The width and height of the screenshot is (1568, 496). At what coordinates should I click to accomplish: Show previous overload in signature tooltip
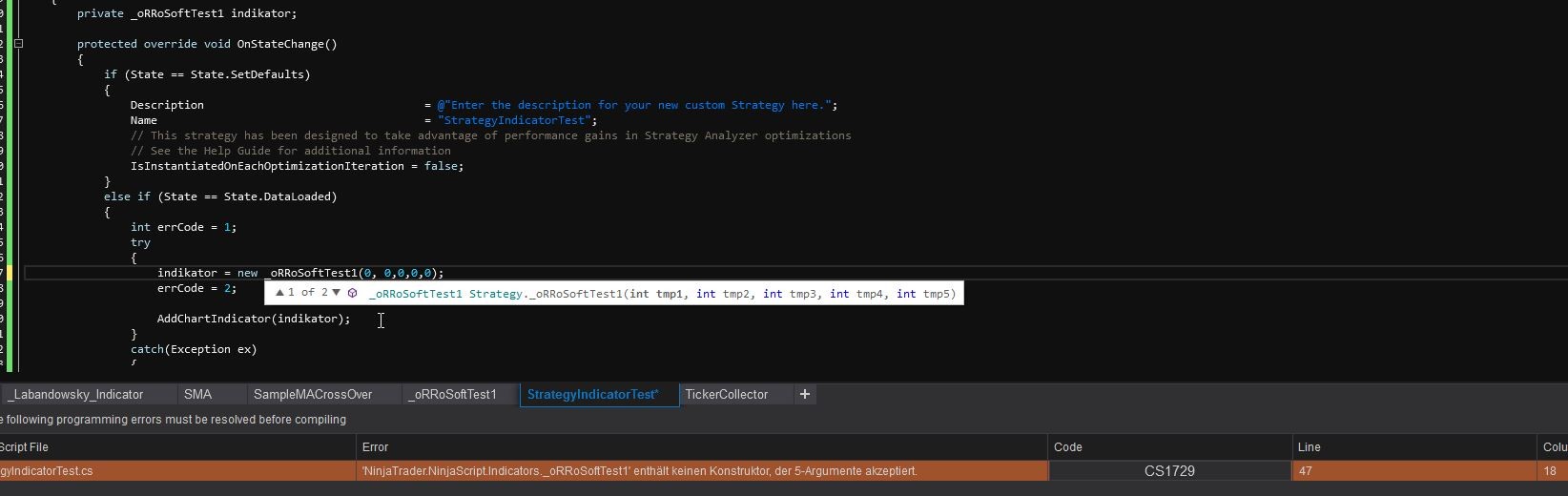coord(279,293)
